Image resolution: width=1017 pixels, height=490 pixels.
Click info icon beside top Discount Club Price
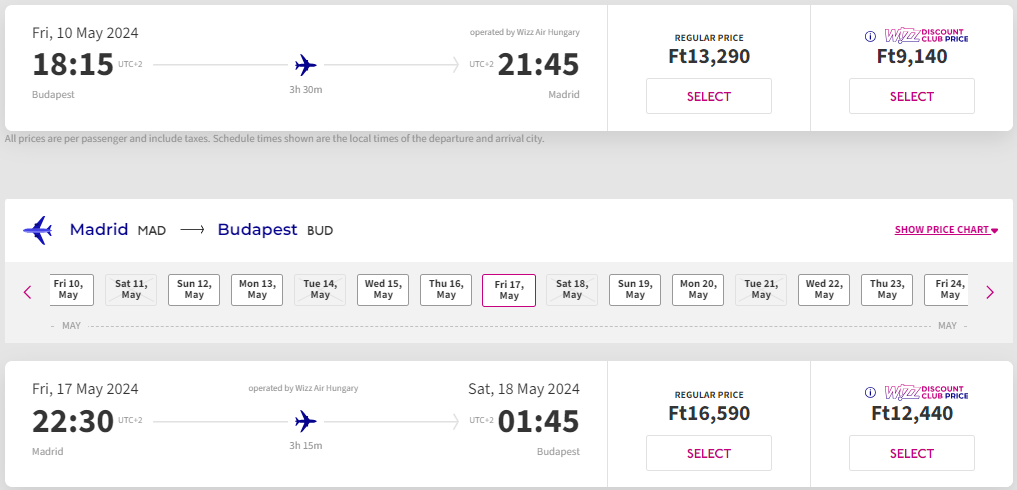click(870, 37)
